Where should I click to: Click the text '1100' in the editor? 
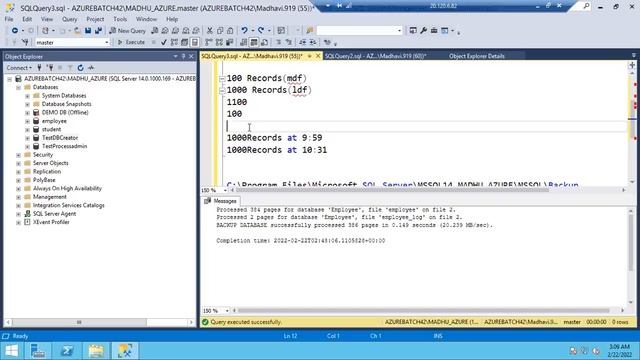pos(237,102)
